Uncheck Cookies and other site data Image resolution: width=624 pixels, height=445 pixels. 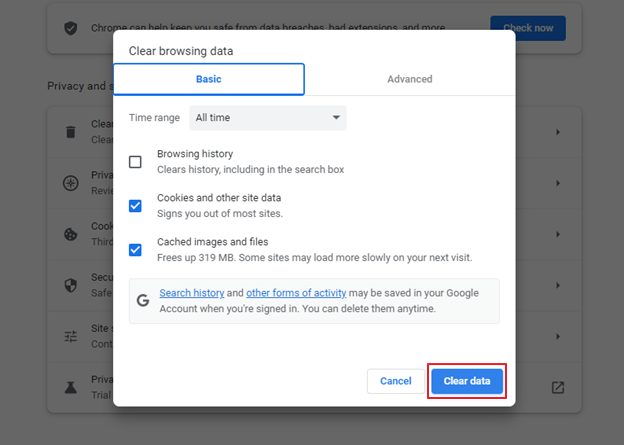point(135,206)
